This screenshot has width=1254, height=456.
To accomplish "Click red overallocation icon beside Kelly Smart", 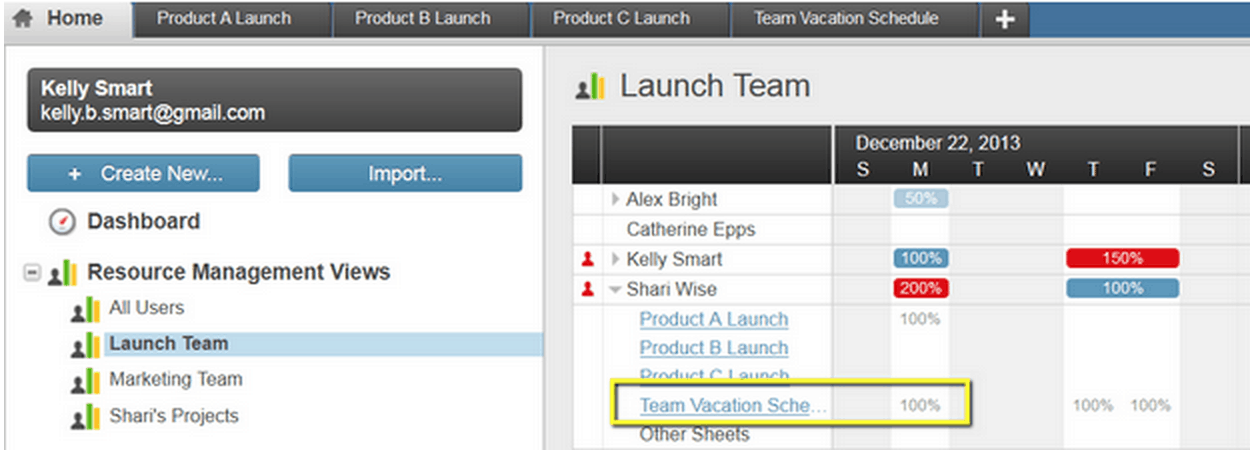I will tap(588, 260).
